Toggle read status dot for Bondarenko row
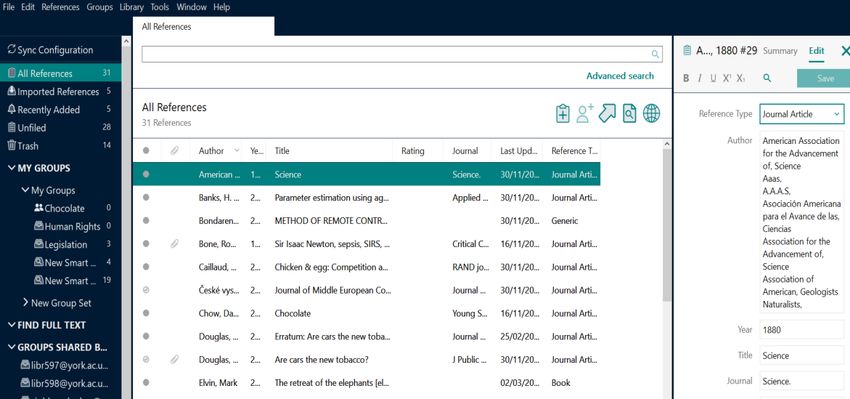The height and width of the screenshot is (399, 850). [x=146, y=221]
